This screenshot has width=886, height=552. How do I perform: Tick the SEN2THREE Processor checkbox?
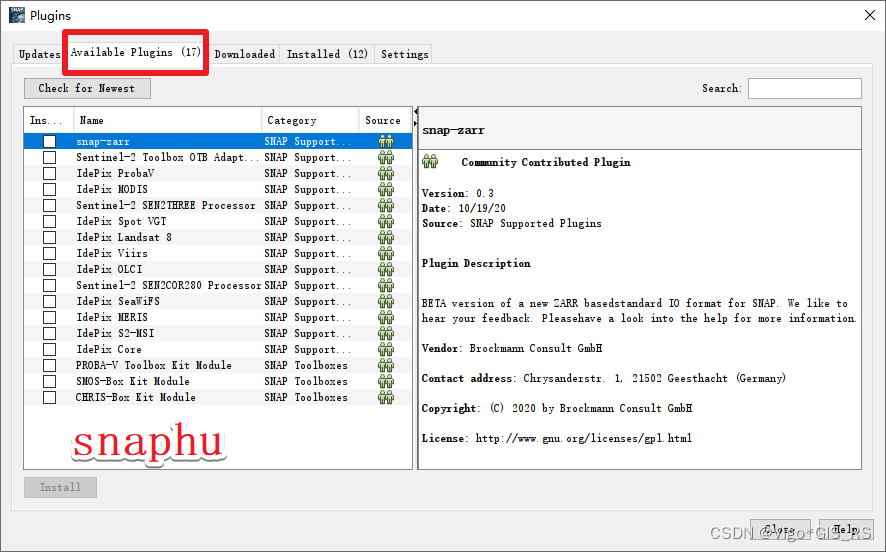coord(50,206)
